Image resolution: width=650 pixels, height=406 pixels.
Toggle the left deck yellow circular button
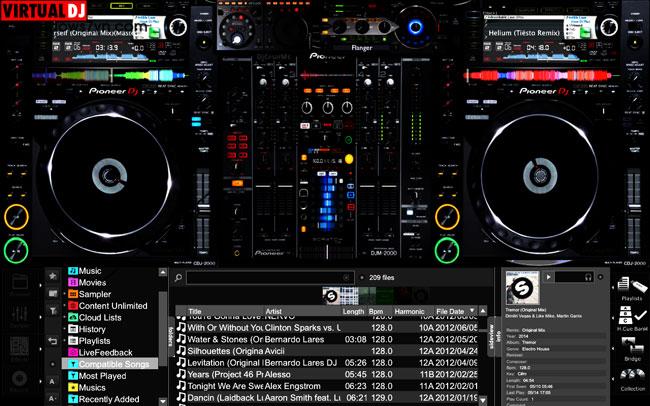pyautogui.click(x=16, y=217)
